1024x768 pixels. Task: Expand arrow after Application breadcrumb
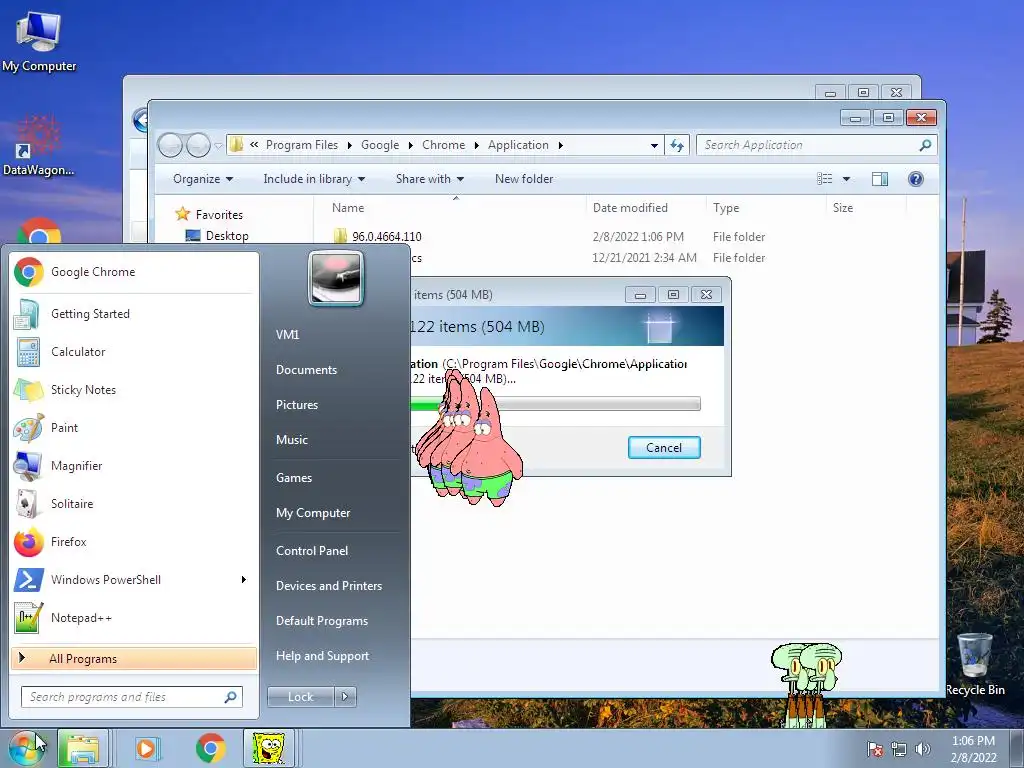[x=560, y=145]
